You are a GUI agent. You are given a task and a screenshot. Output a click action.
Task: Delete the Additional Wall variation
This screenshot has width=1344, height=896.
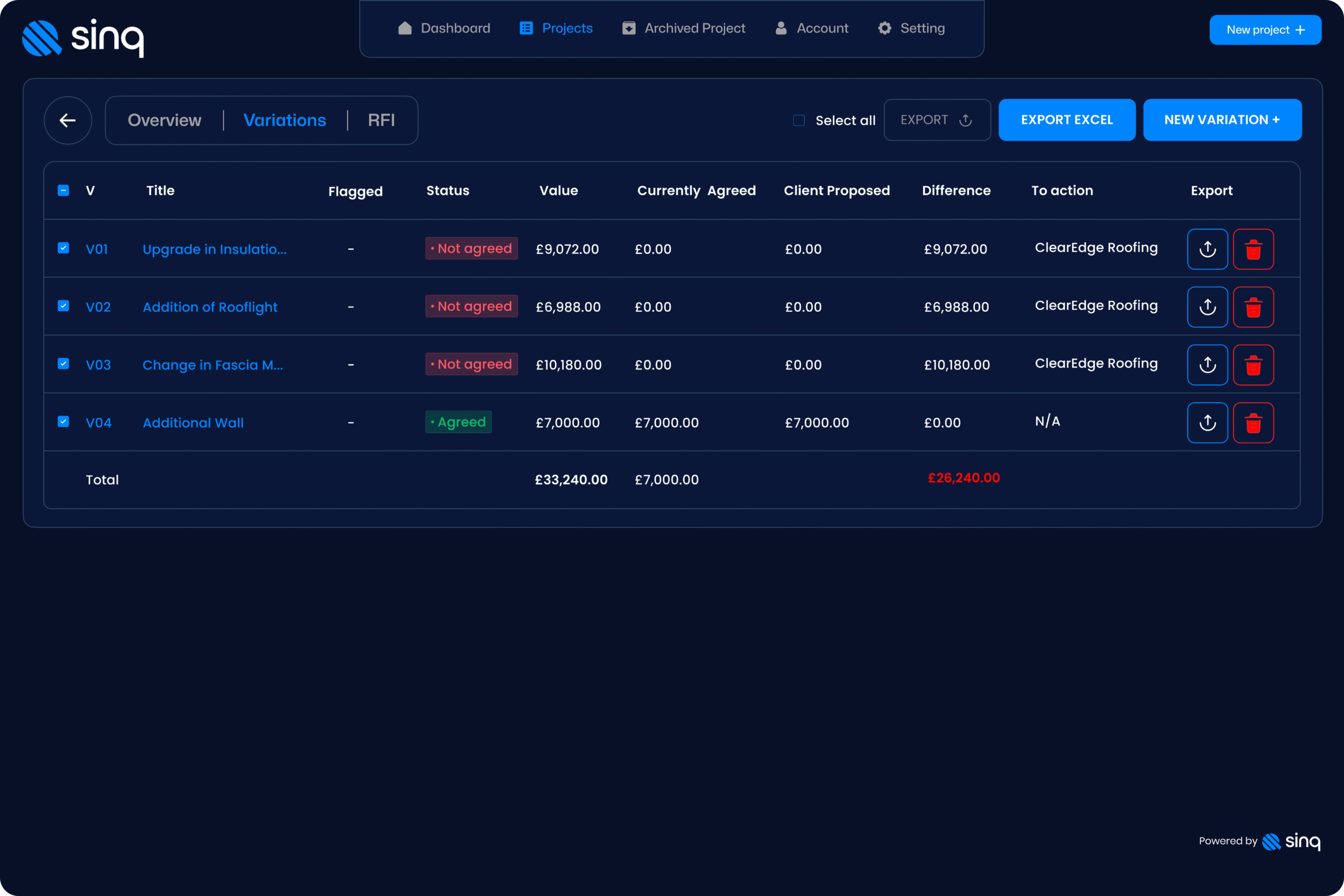1253,423
